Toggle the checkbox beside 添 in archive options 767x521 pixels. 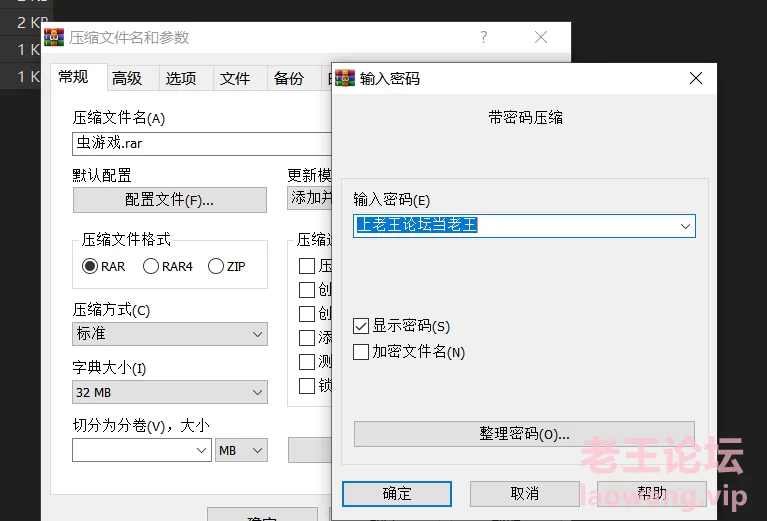(x=307, y=338)
